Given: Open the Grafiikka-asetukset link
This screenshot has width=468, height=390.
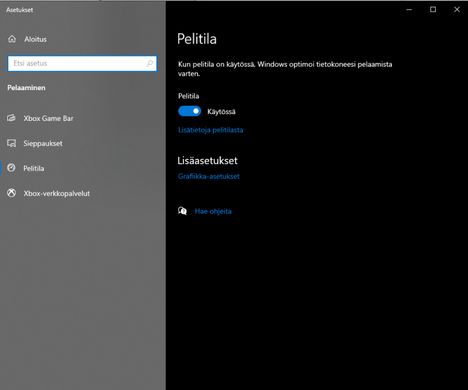Looking at the screenshot, I should click(x=209, y=176).
